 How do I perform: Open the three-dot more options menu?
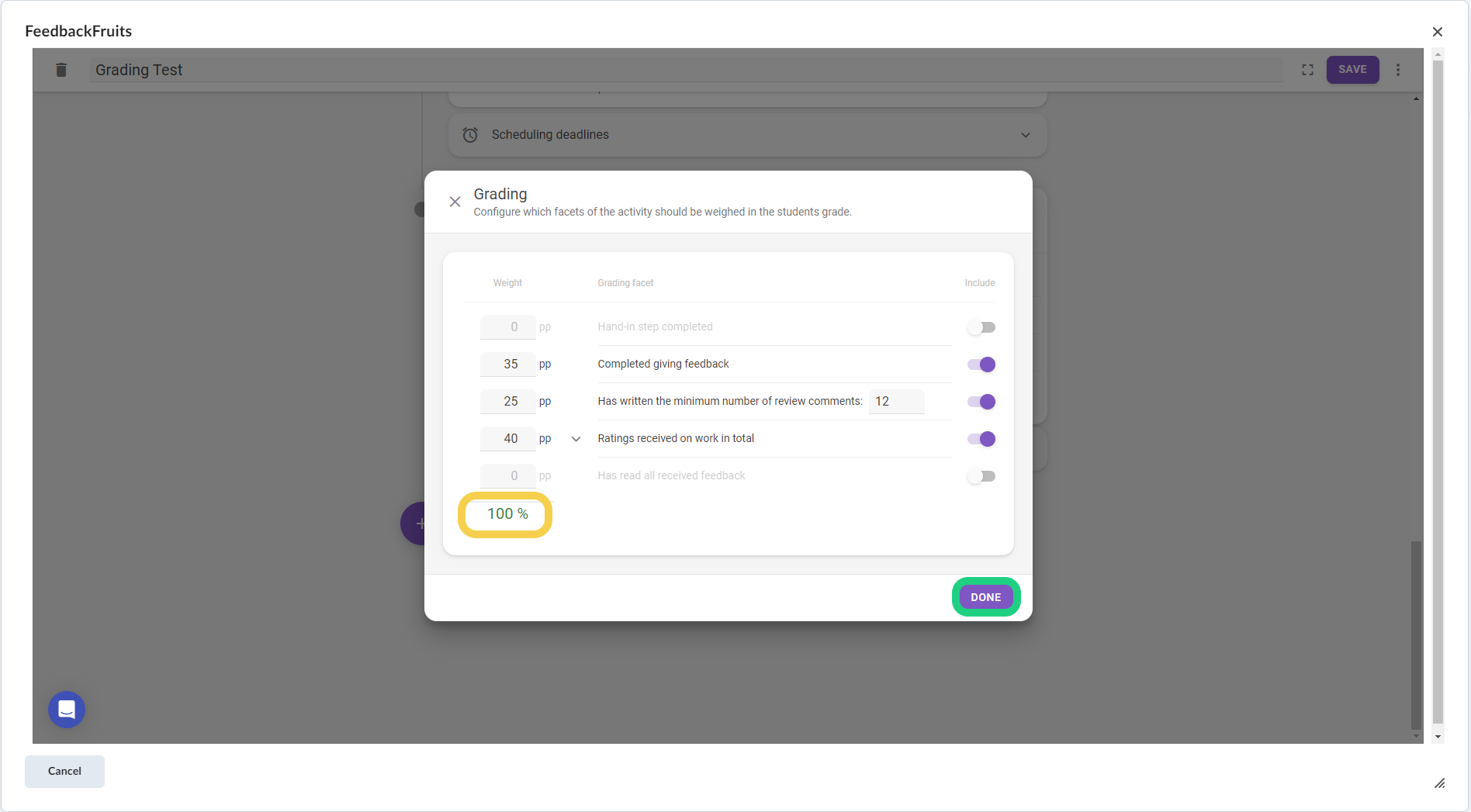1398,70
